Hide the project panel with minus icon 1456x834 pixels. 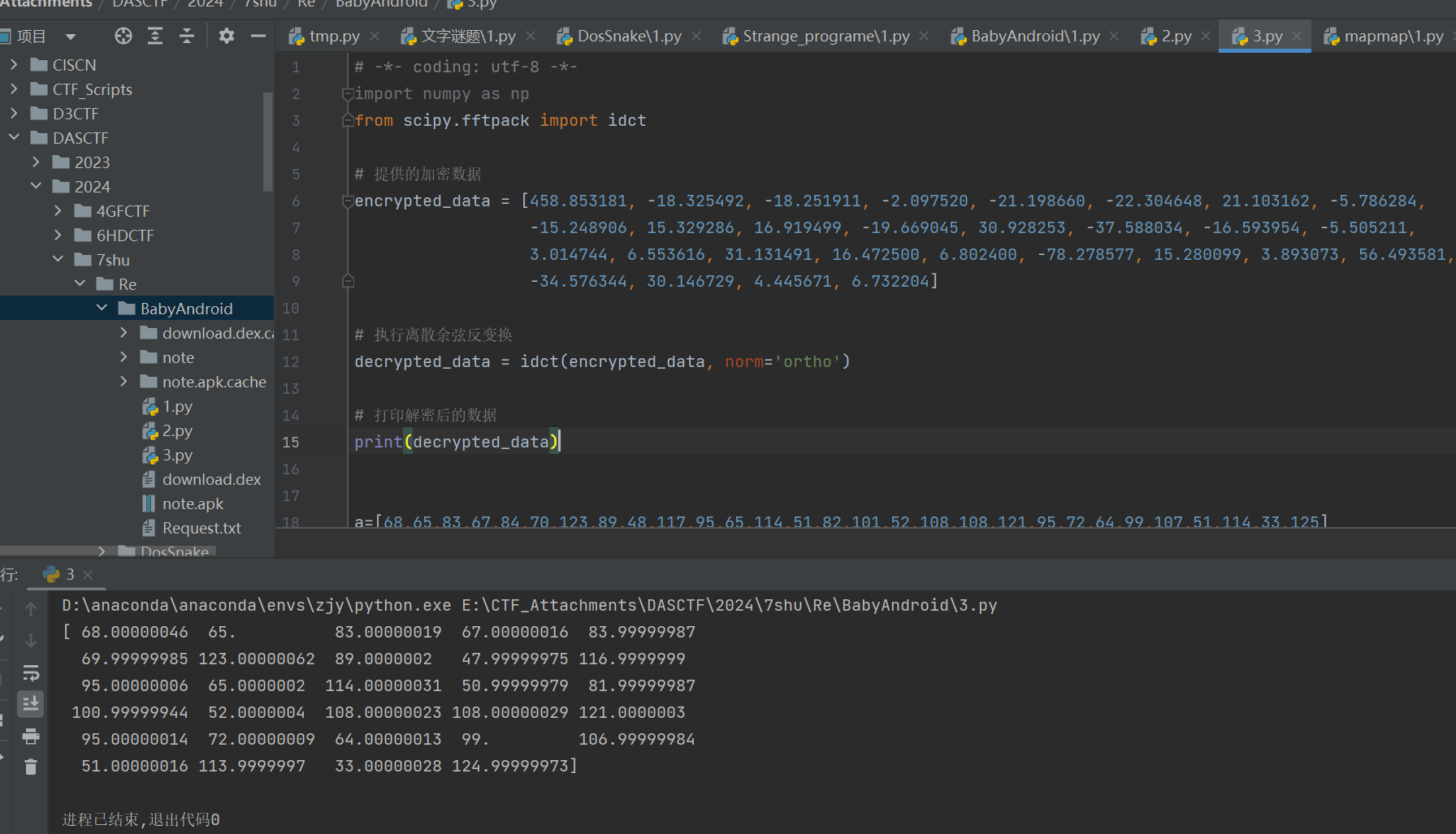(258, 36)
